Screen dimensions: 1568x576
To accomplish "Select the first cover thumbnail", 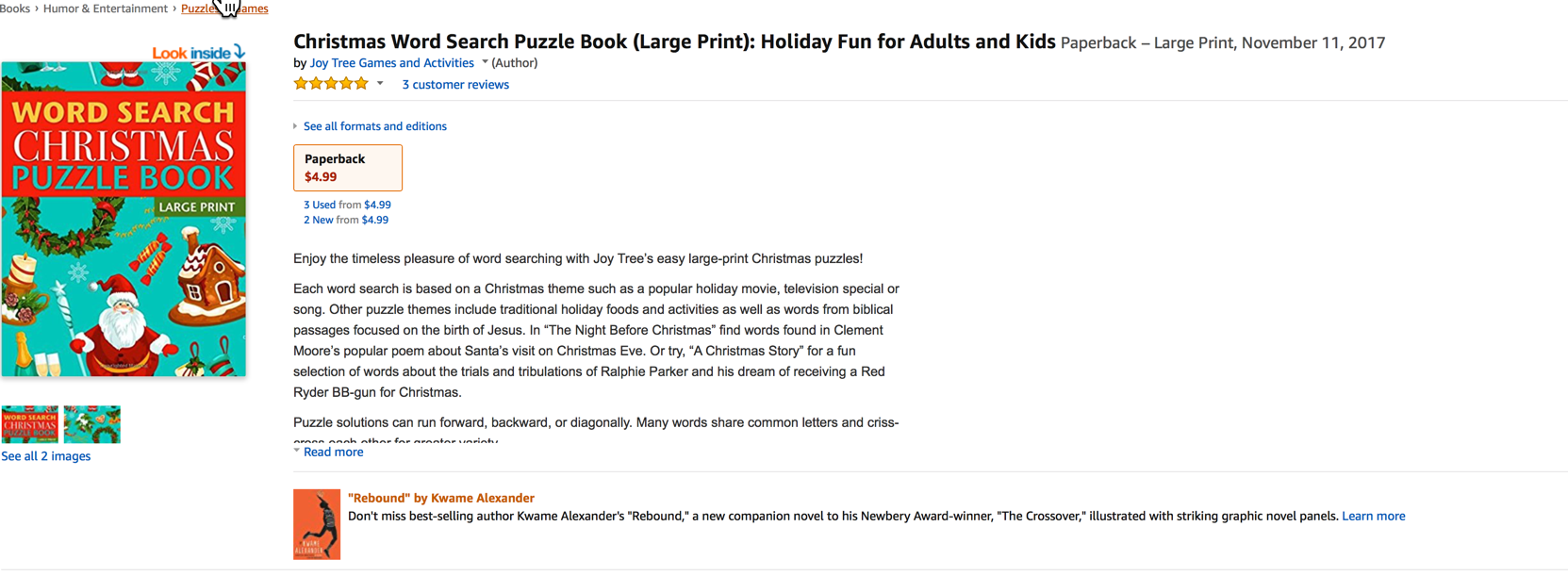I will 30,424.
